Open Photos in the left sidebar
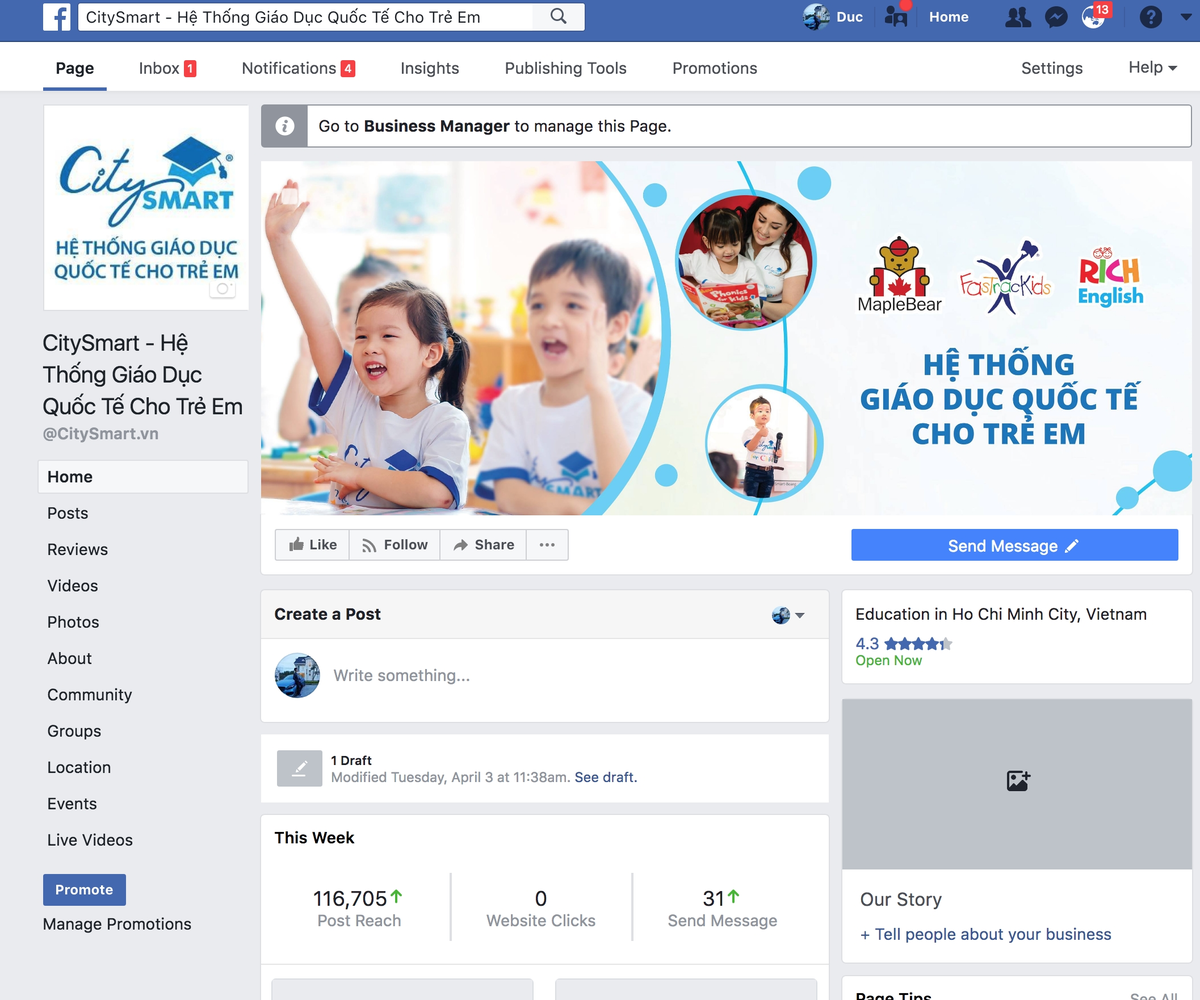The image size is (1200, 1000). click(x=73, y=622)
